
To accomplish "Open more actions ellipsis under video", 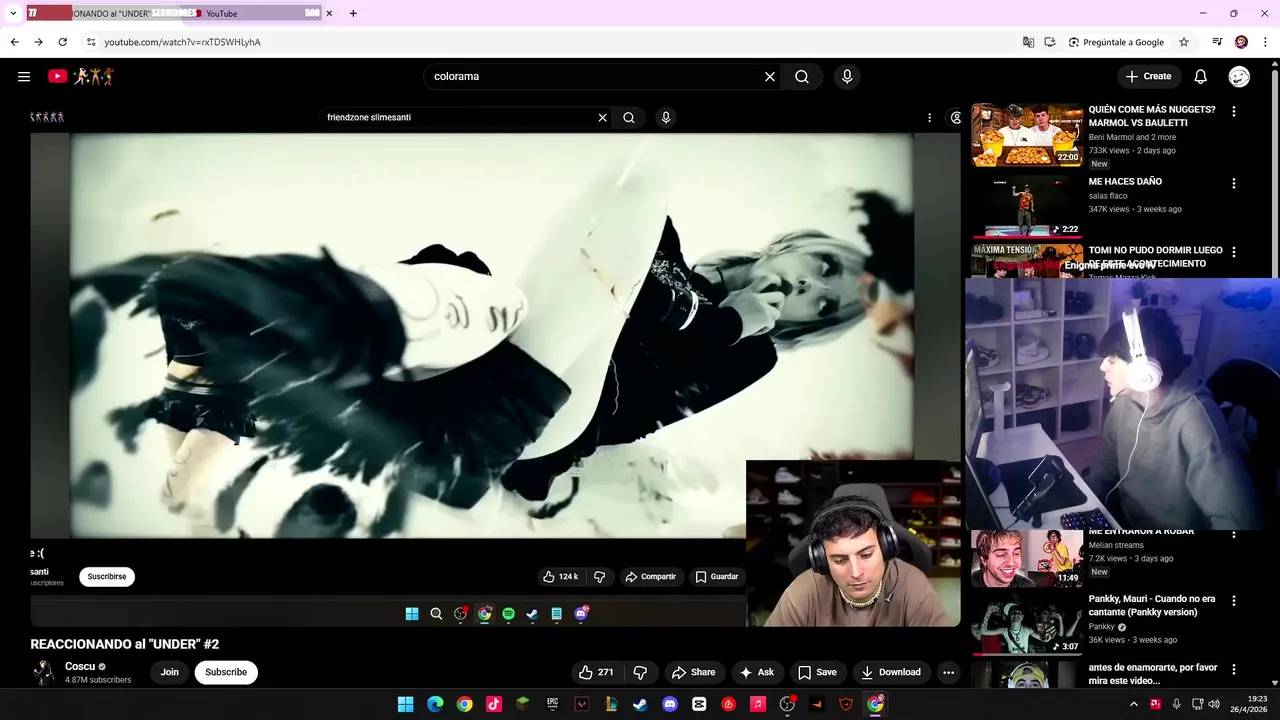I will pos(948,672).
